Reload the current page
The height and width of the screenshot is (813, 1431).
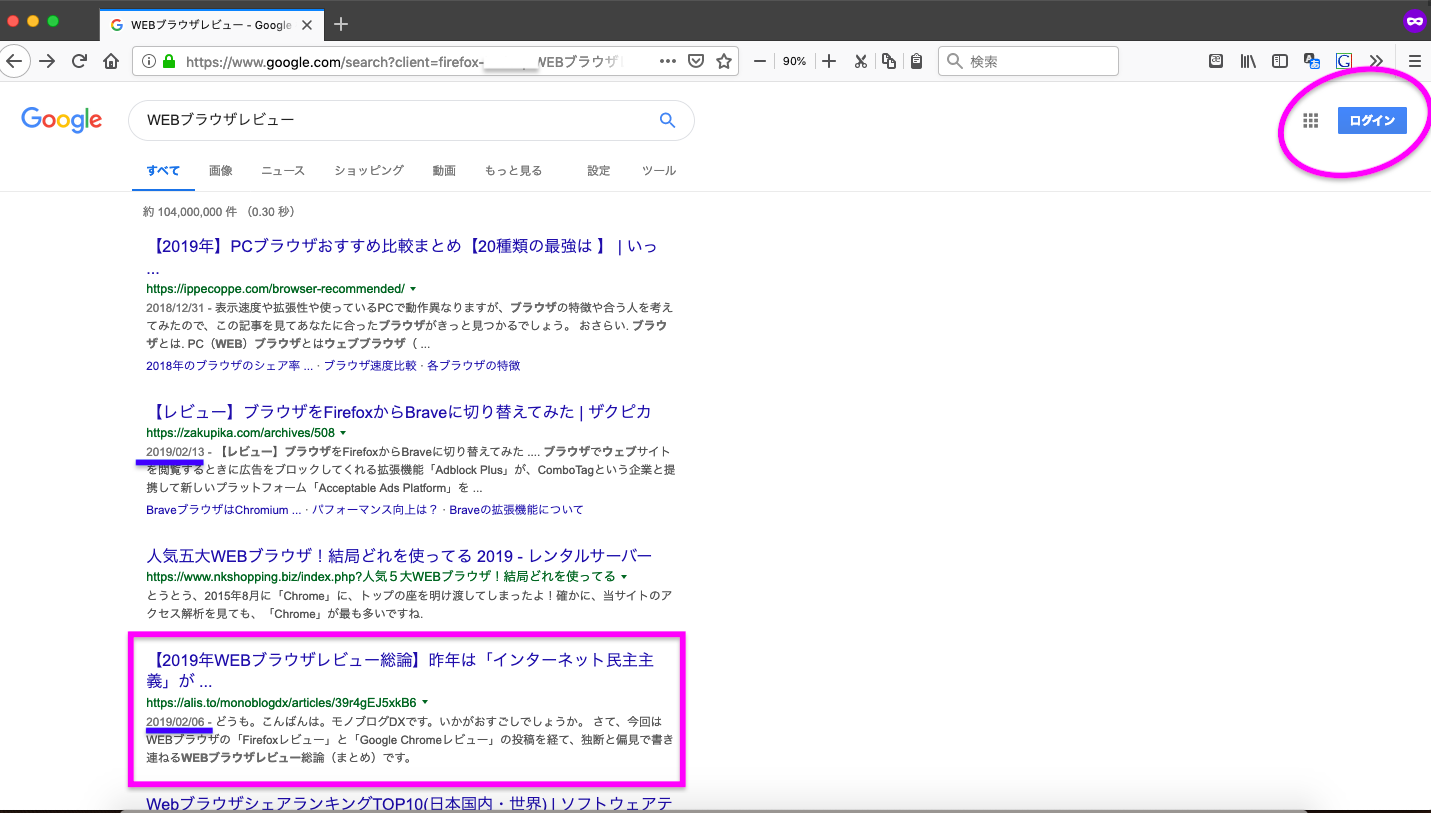(x=80, y=61)
